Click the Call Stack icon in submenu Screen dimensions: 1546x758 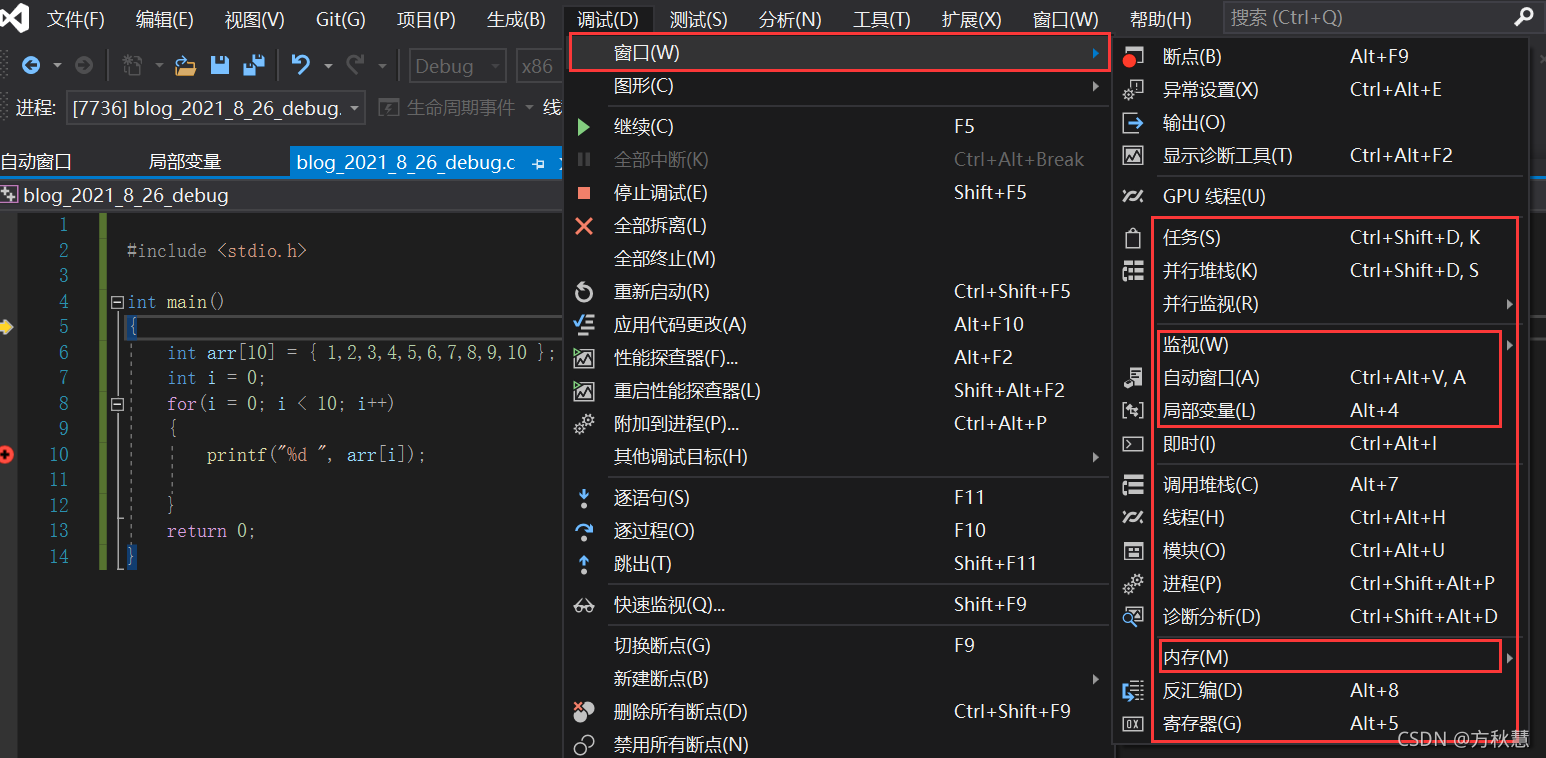coord(1132,485)
